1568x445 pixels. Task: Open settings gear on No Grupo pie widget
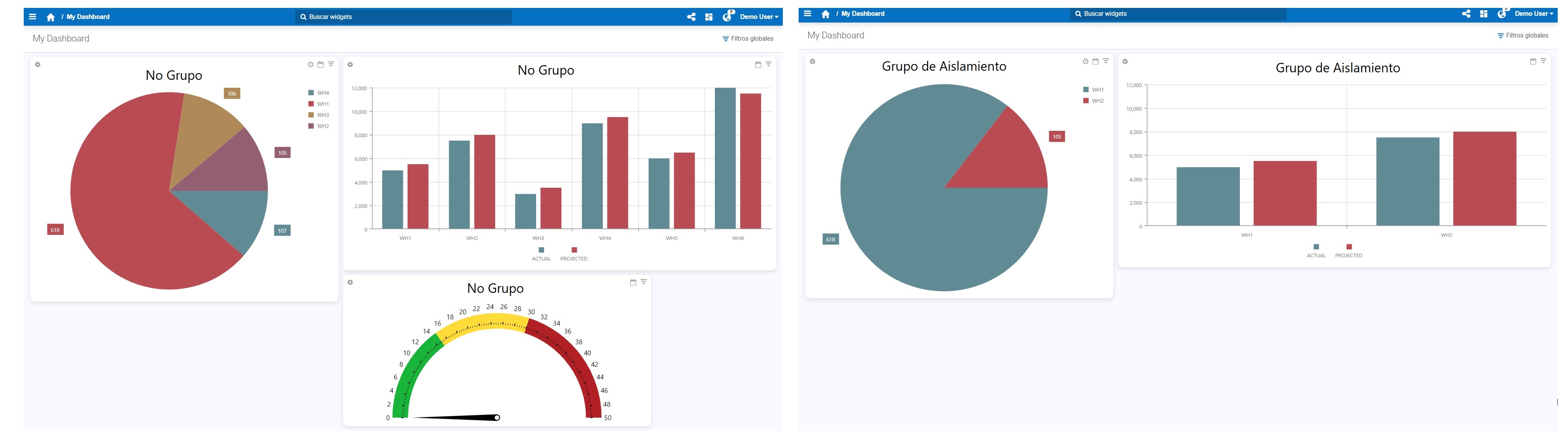[38, 64]
